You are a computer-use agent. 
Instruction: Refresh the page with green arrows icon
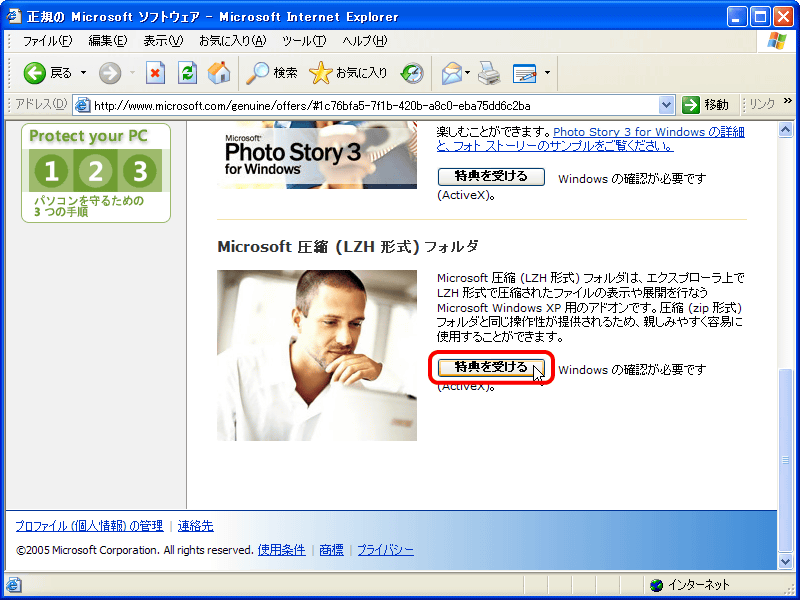click(187, 73)
